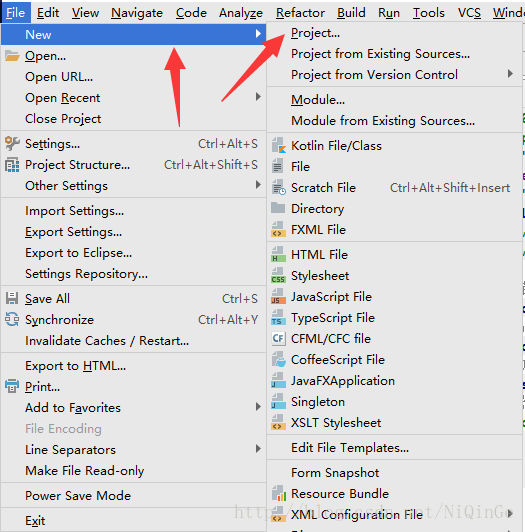The image size is (525, 532).
Task: Click the JavaFXApplication icon
Action: pos(278,381)
